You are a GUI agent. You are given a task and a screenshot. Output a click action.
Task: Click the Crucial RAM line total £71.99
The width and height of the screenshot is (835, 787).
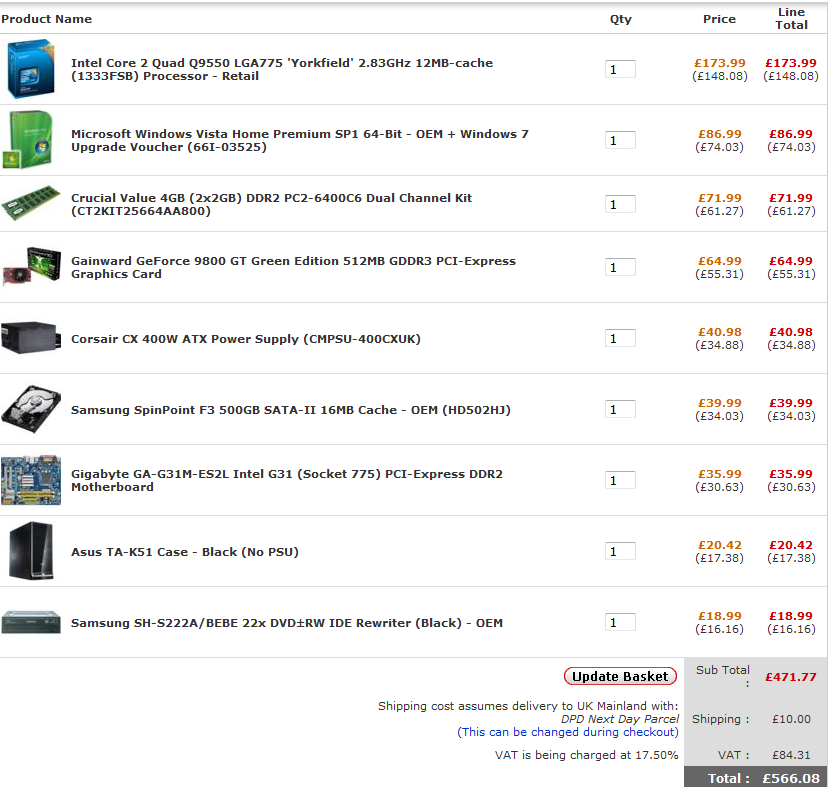pyautogui.click(x=791, y=198)
